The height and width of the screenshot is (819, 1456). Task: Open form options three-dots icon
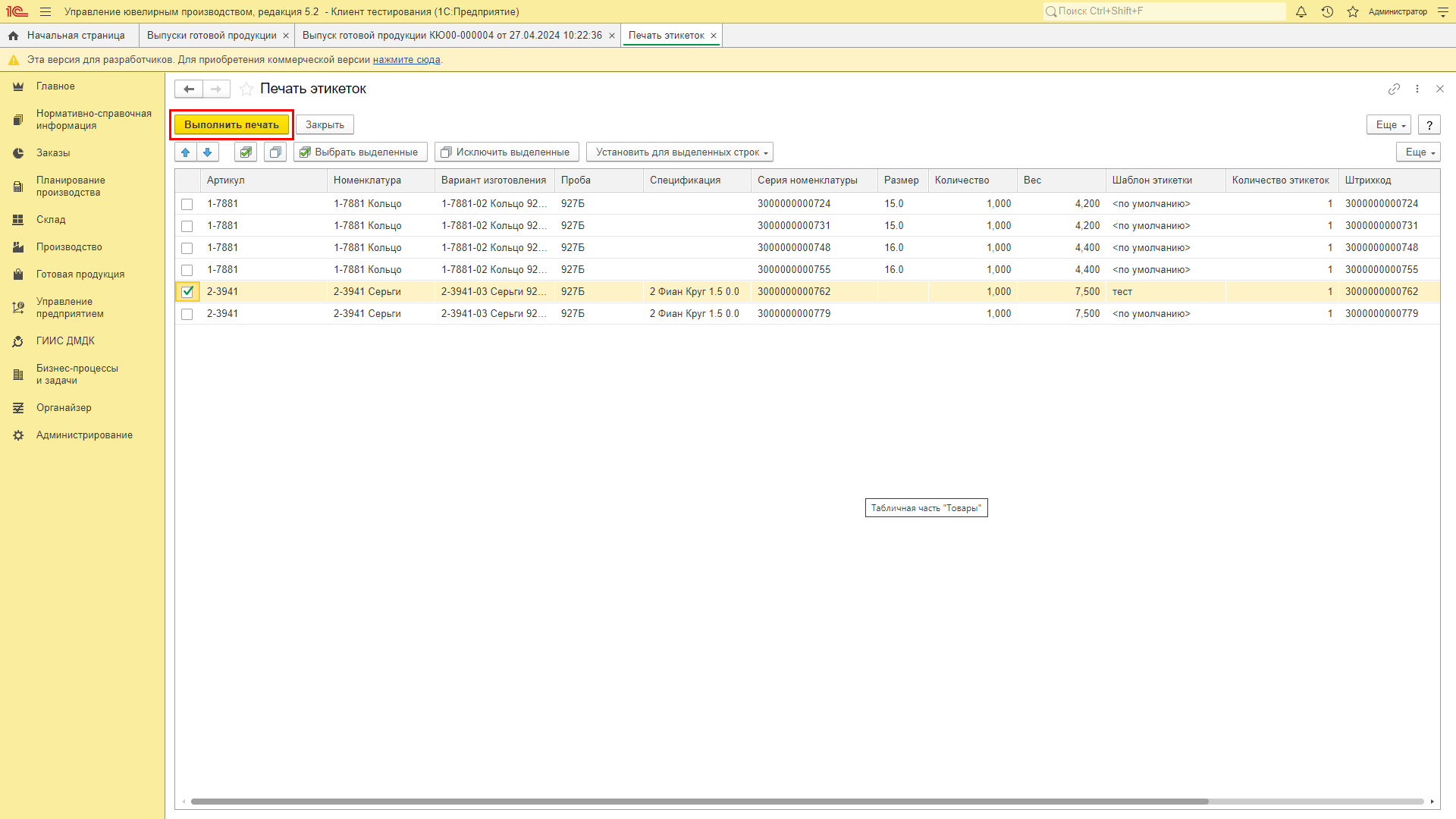[1417, 89]
